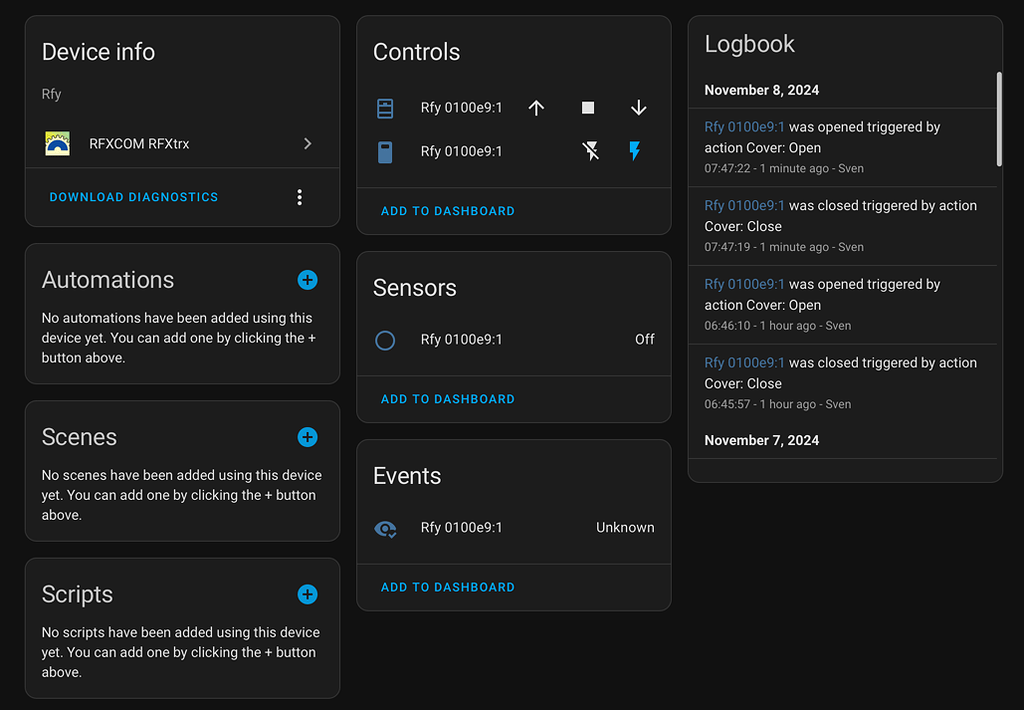Add the Controls card to dashboard
Screen dimensions: 1024x710
coord(447,211)
